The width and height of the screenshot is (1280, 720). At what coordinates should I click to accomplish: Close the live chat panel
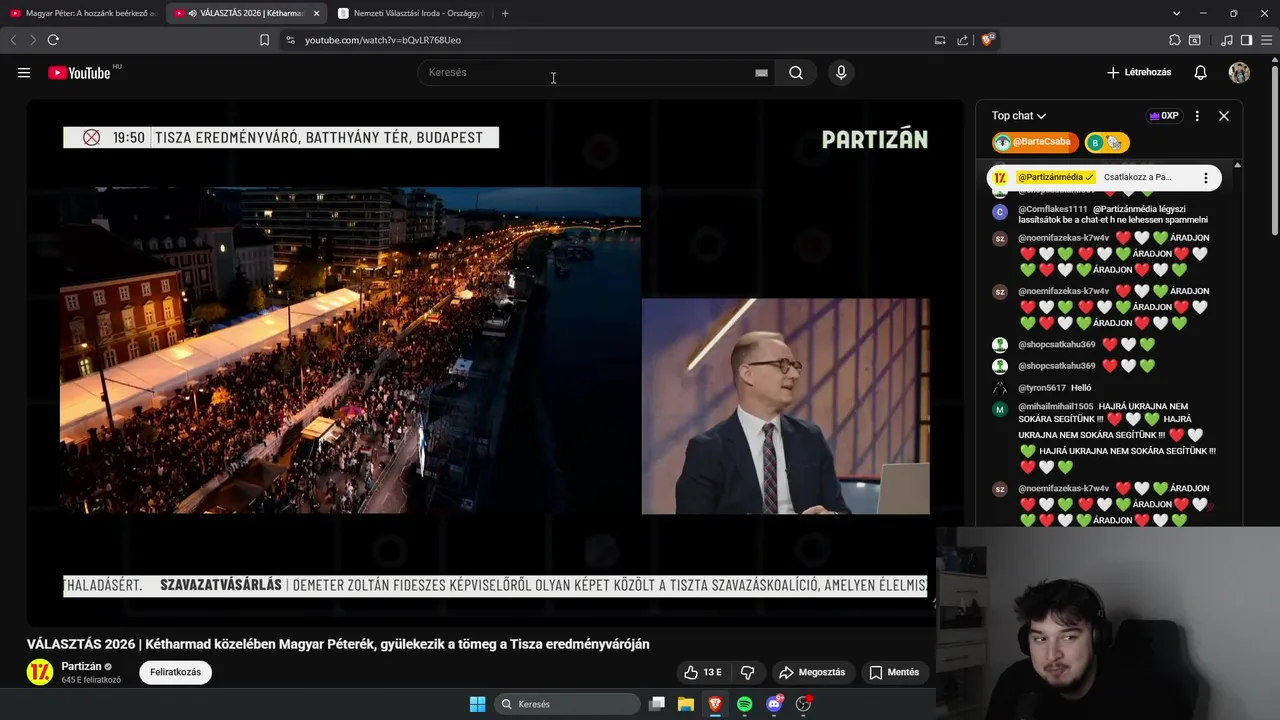[x=1224, y=116]
